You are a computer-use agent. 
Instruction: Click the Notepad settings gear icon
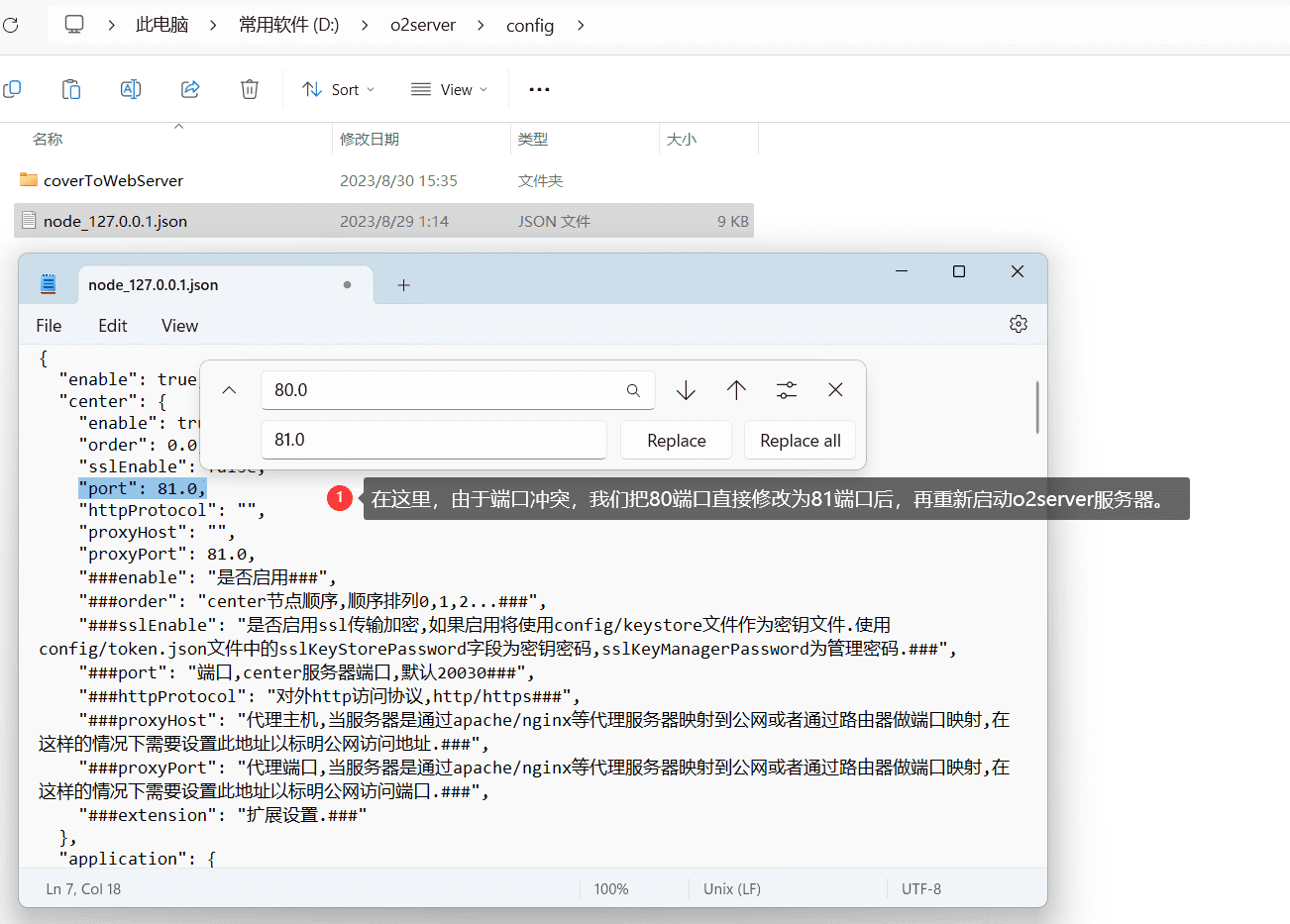1018,324
